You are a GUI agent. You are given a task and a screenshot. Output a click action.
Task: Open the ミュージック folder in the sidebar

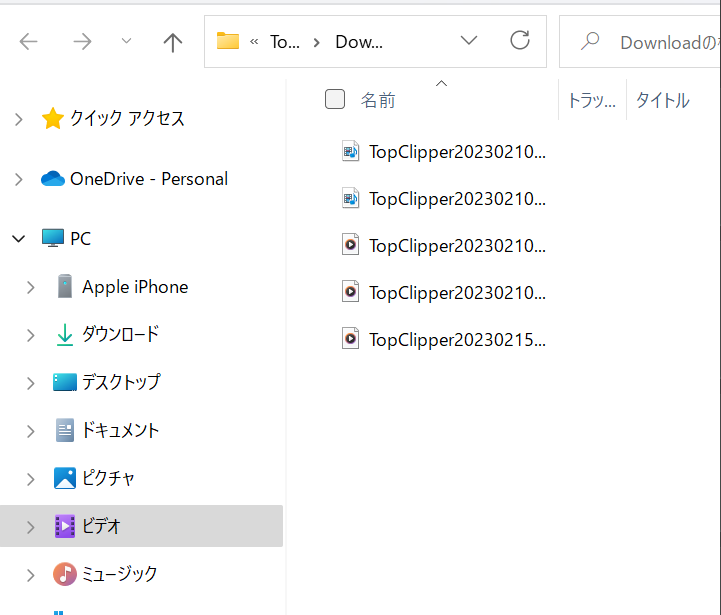(x=119, y=574)
